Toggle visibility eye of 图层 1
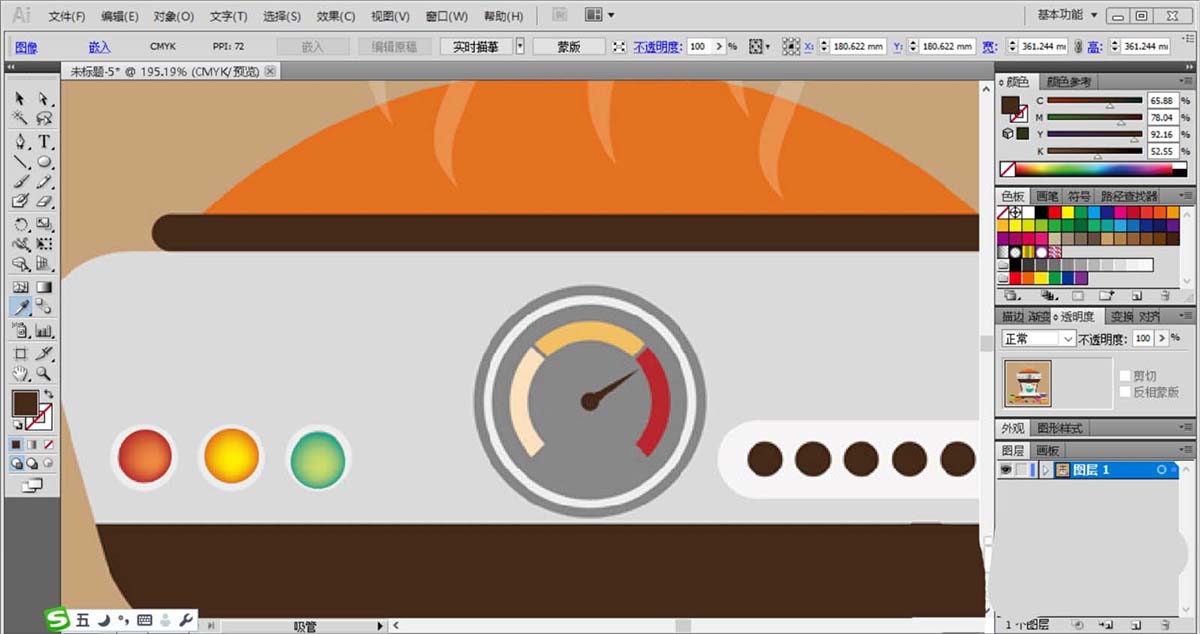The height and width of the screenshot is (634, 1200). click(1007, 470)
